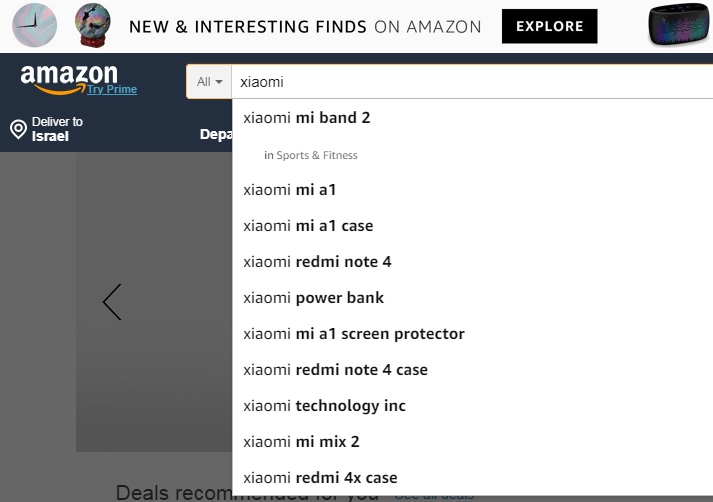The height and width of the screenshot is (502, 713).
Task: Click the speaker product image in banner
Action: point(679,26)
